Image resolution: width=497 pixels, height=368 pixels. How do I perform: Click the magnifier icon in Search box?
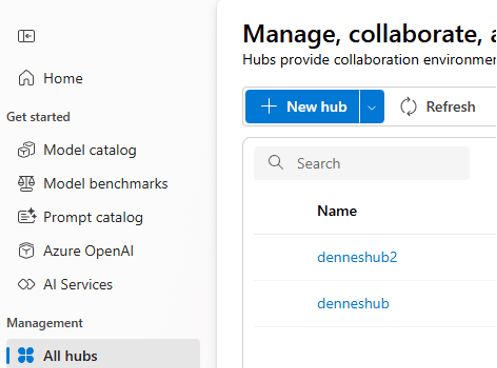click(276, 163)
